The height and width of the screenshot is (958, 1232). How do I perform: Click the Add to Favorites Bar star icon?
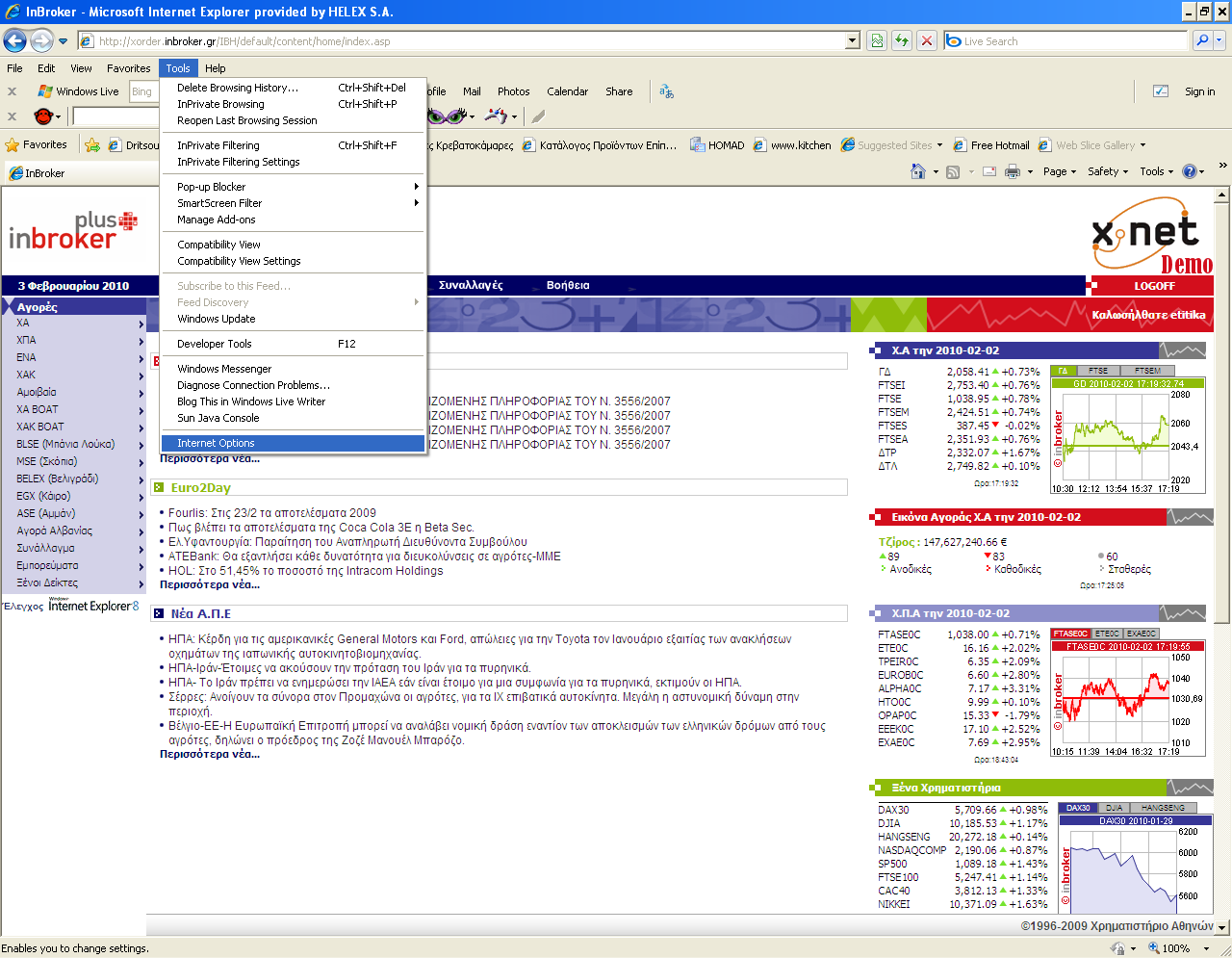click(x=92, y=145)
